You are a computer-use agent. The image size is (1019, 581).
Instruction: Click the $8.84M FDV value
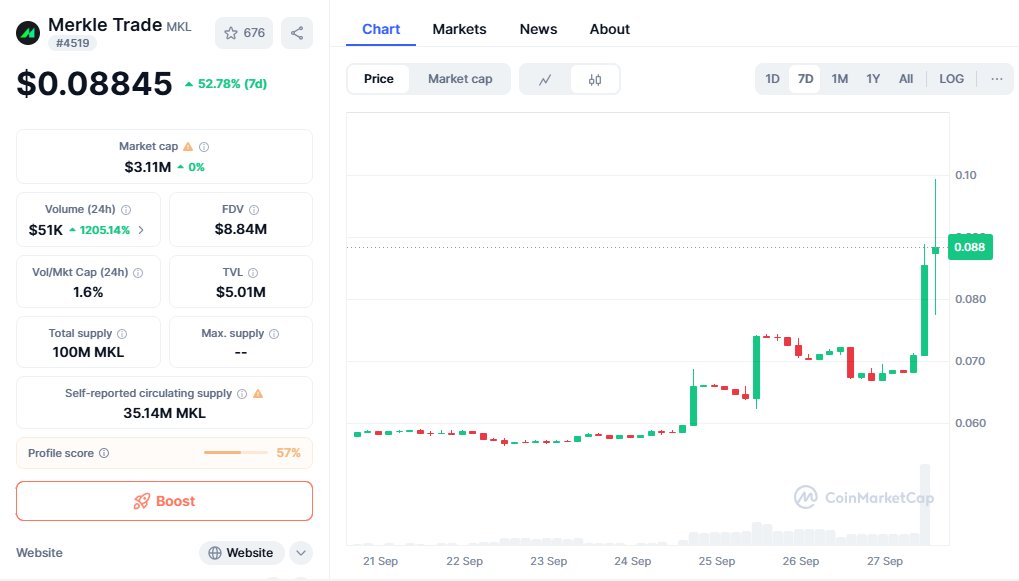coord(241,229)
